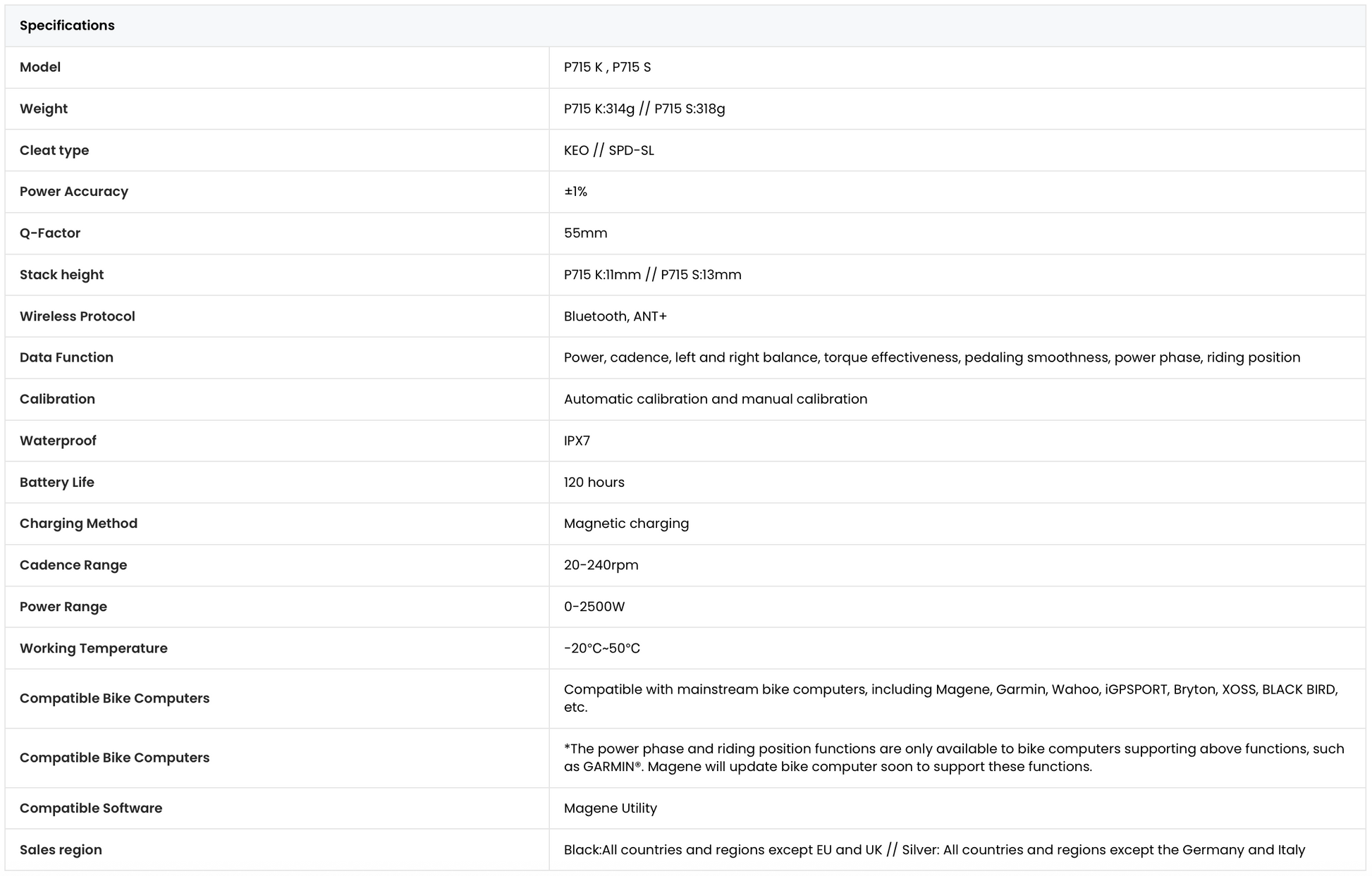
Task: Click the "KEO // SPD-SL" value
Action: click(x=608, y=150)
